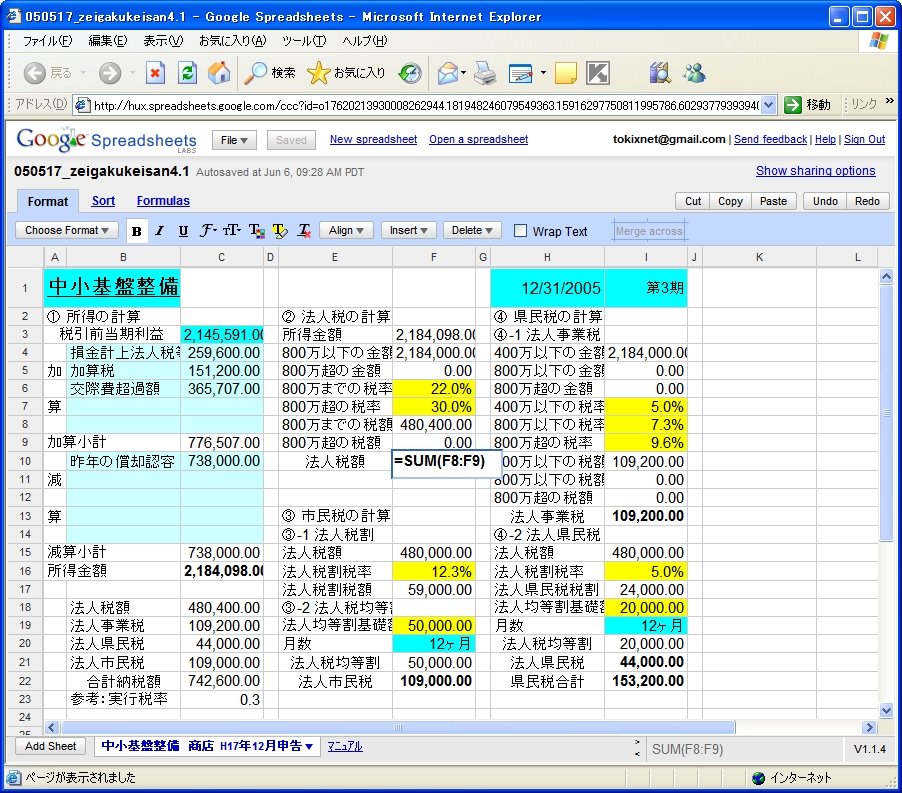Print the page using the printer icon
Viewport: 902px width, 793px height.
coord(485,73)
